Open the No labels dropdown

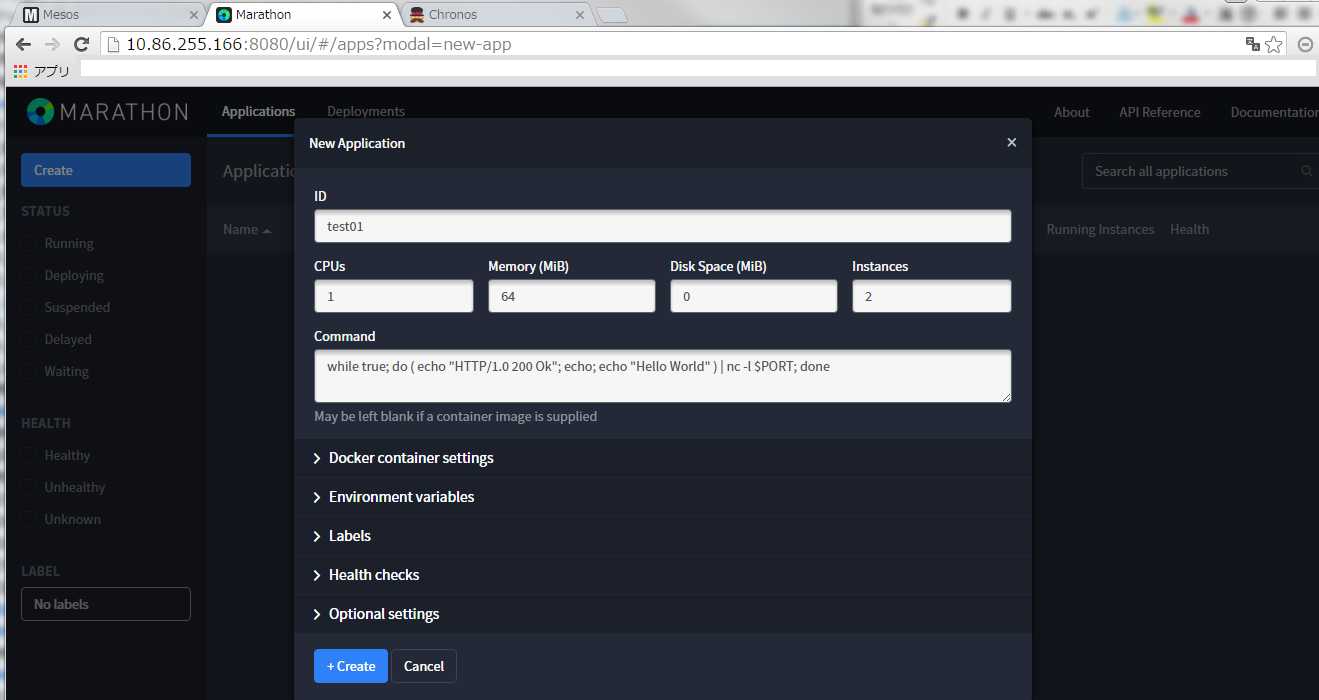coord(106,604)
